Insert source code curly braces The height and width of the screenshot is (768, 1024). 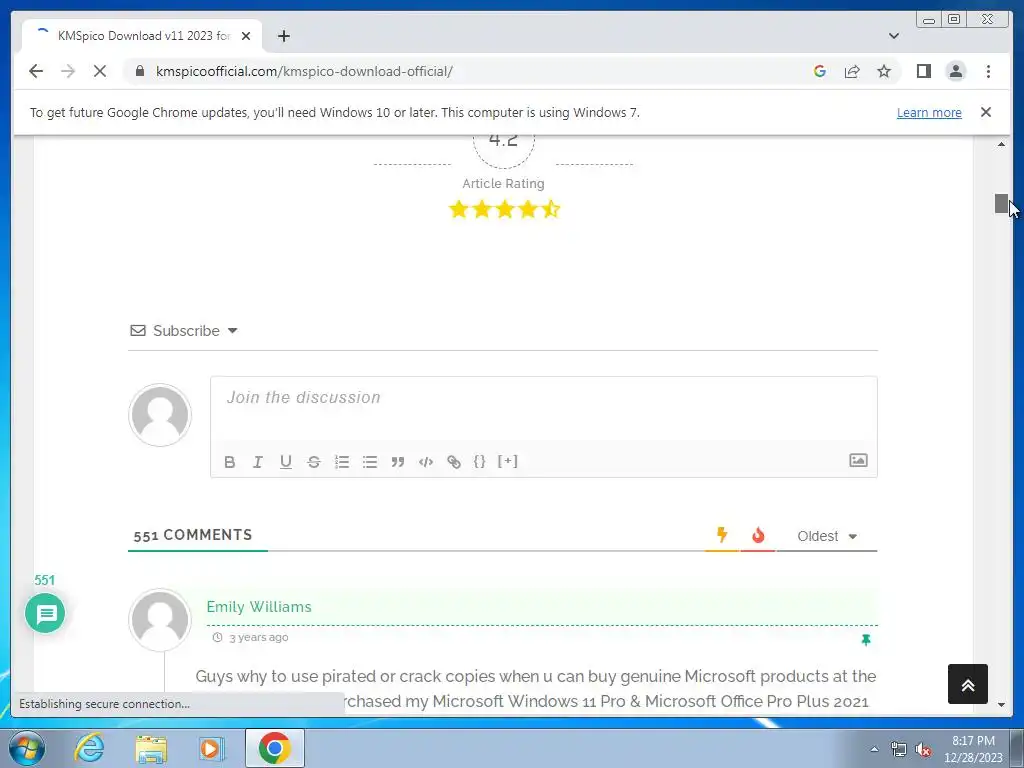pos(479,461)
